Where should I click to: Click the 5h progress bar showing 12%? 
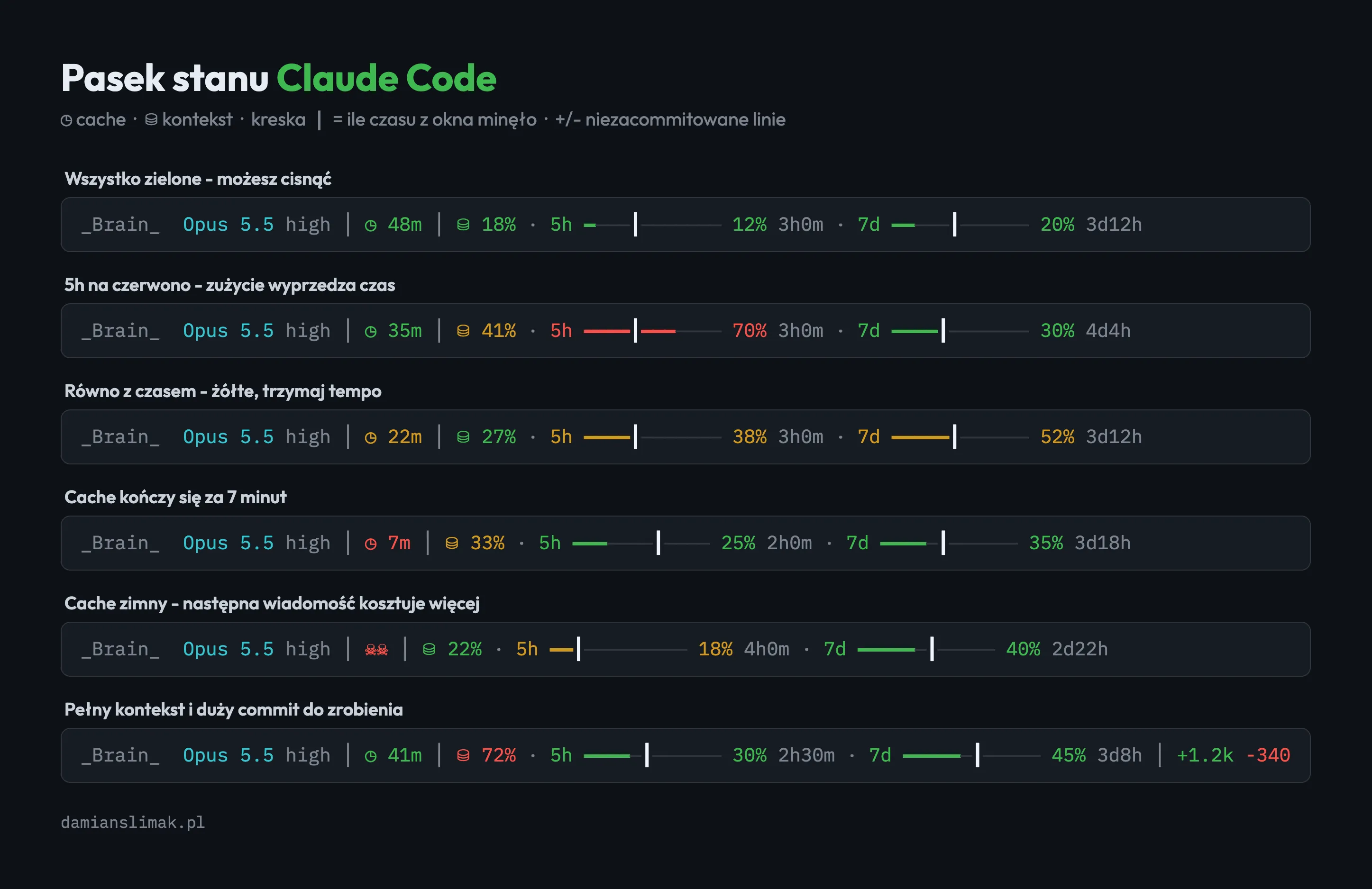point(652,225)
